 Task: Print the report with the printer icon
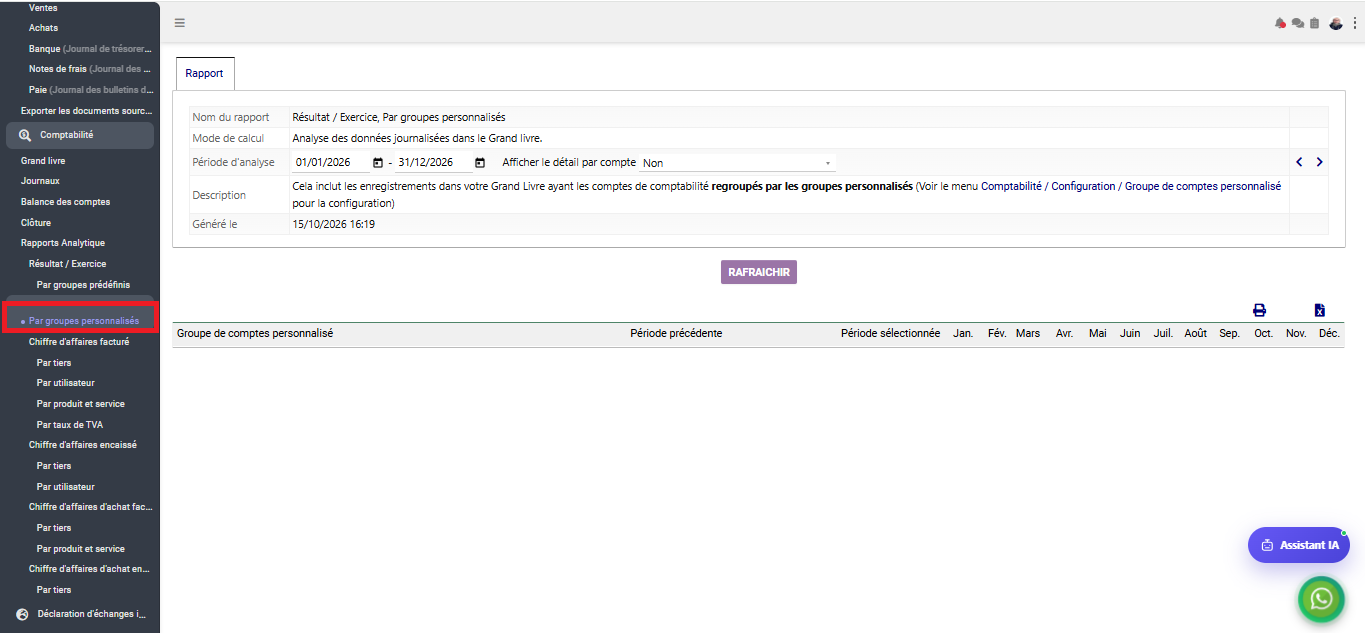point(1259,310)
